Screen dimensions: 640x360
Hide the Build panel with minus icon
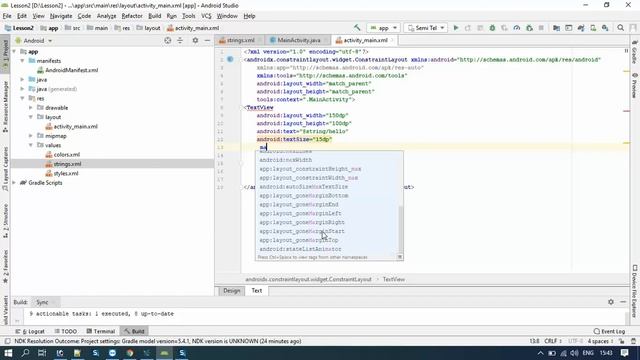coord(623,302)
